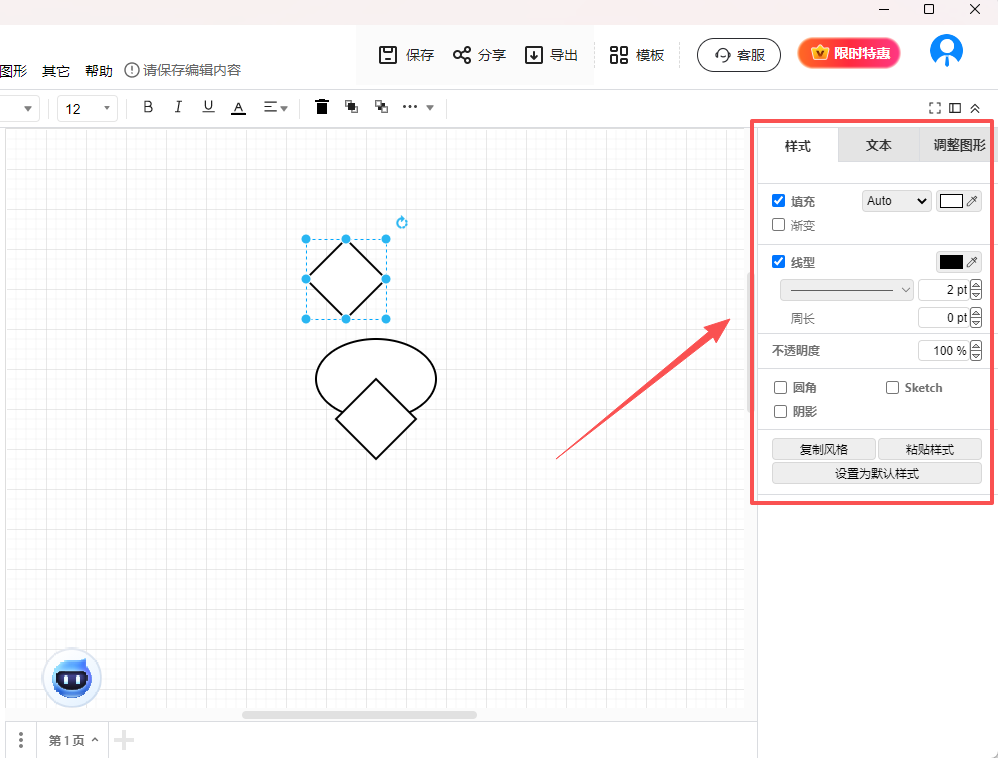Open the Auto fill style dropdown
Screen dimensions: 998x758
click(x=896, y=201)
